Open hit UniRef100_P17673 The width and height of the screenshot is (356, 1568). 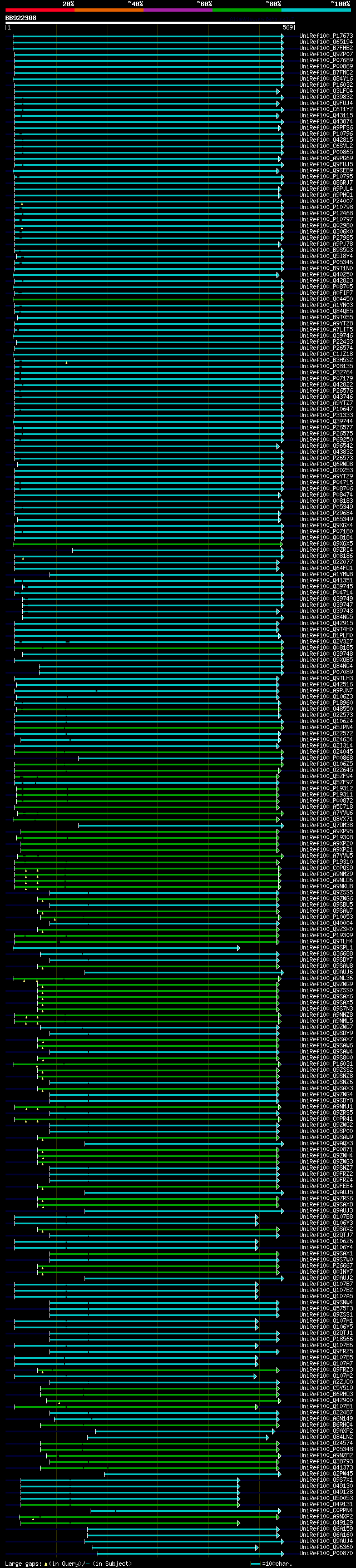[326, 36]
